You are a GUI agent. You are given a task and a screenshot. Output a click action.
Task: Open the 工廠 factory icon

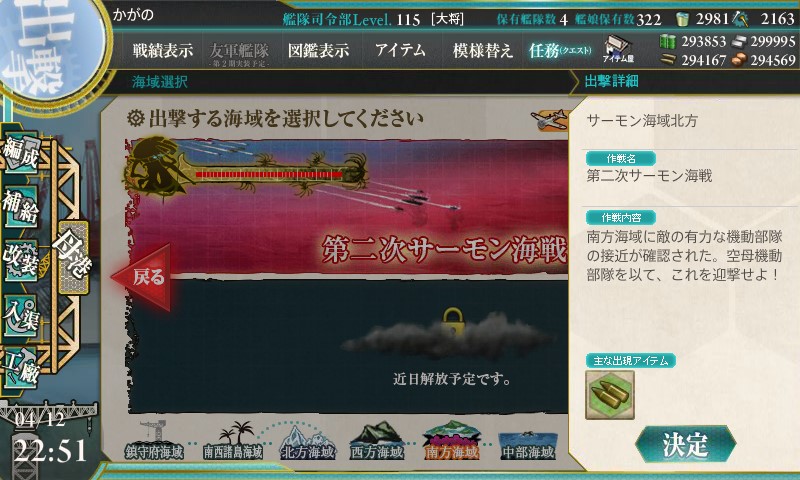21,368
